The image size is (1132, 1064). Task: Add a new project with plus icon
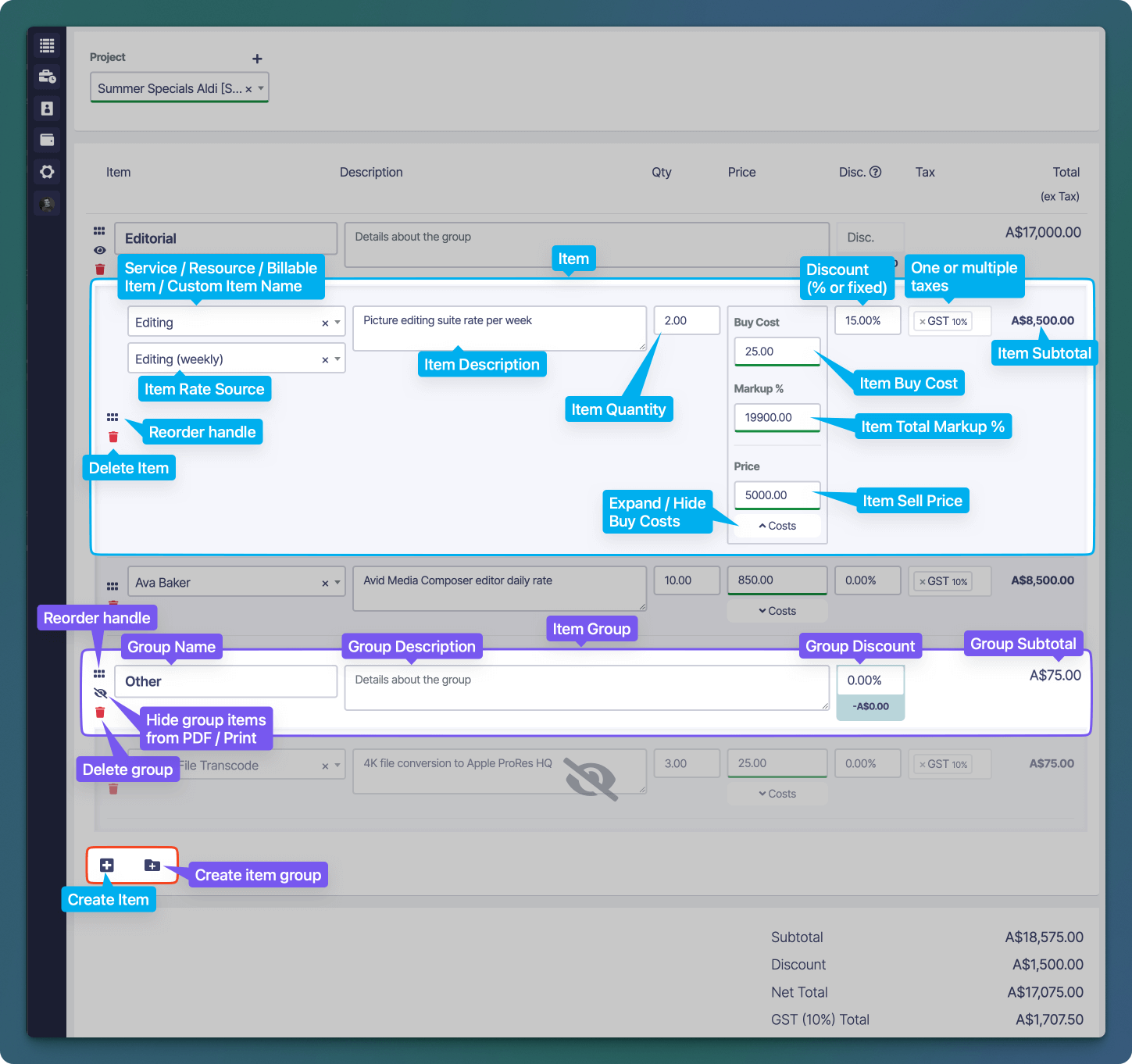pos(257,59)
